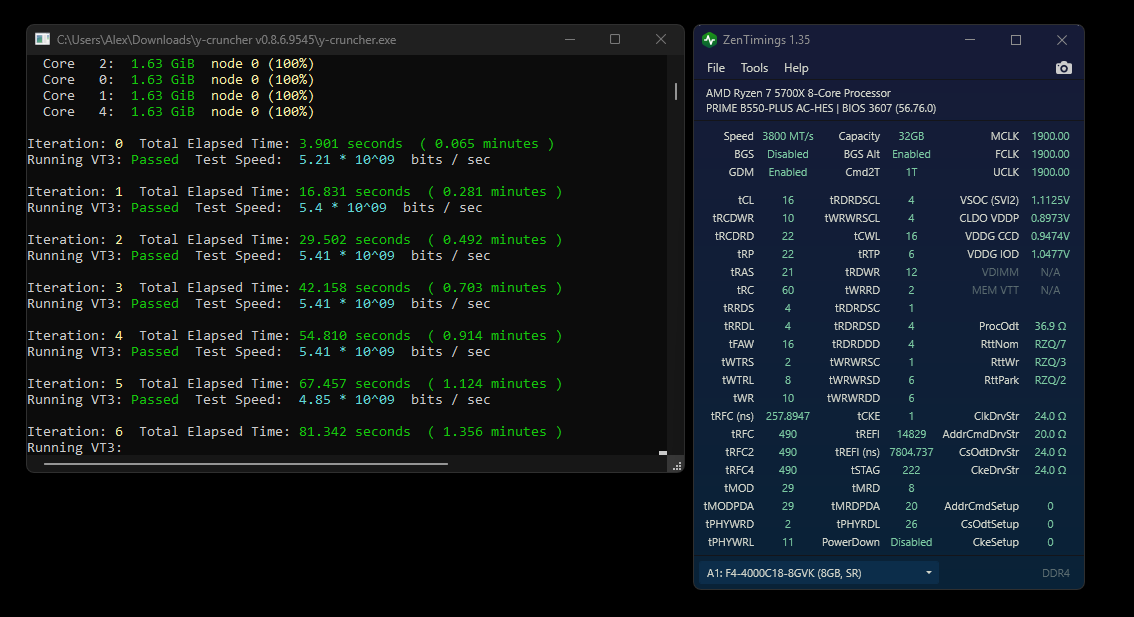The image size is (1134, 617).
Task: Click the tWTRL value 8
Action: (788, 380)
